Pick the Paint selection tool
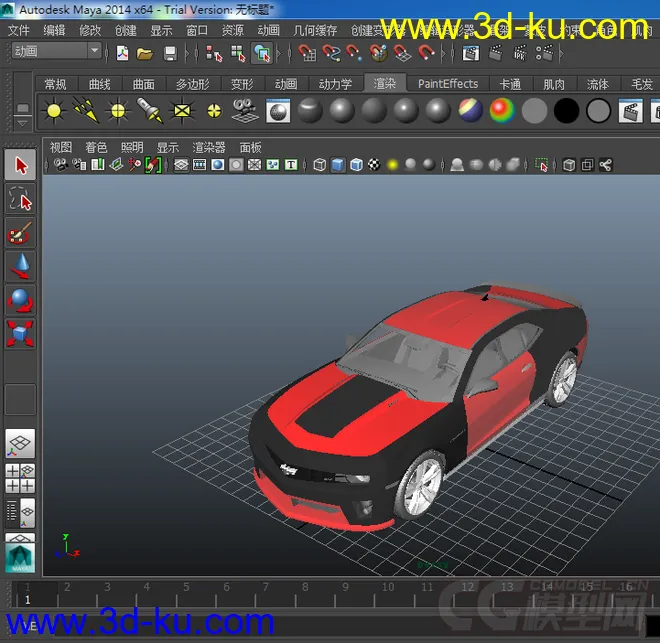This screenshot has width=660, height=643. (x=20, y=234)
